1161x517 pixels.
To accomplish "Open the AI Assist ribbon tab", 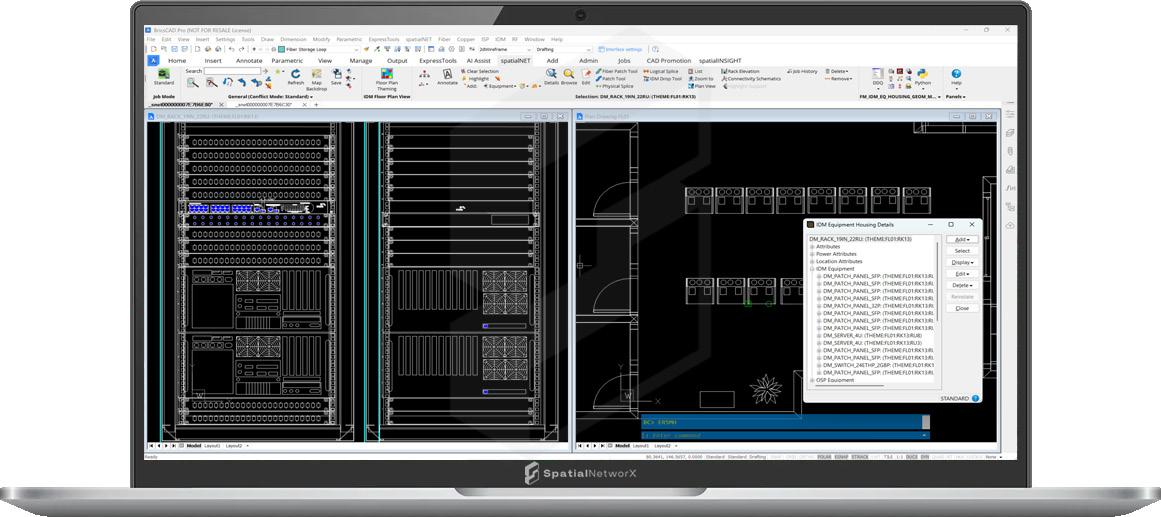I will point(478,61).
